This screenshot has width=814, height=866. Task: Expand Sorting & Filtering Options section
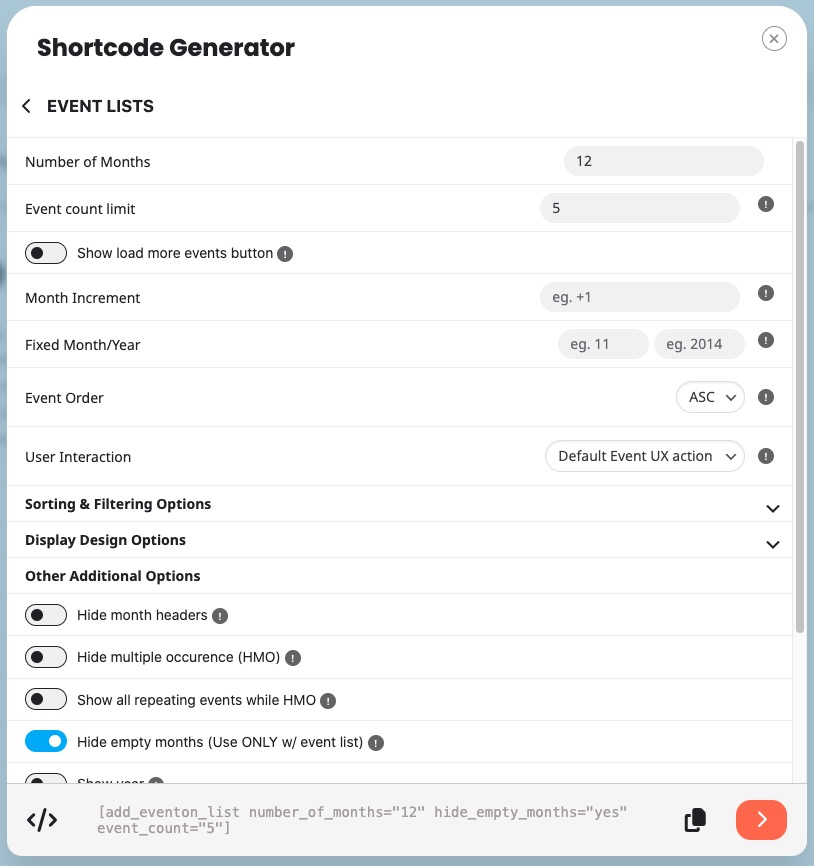click(772, 508)
